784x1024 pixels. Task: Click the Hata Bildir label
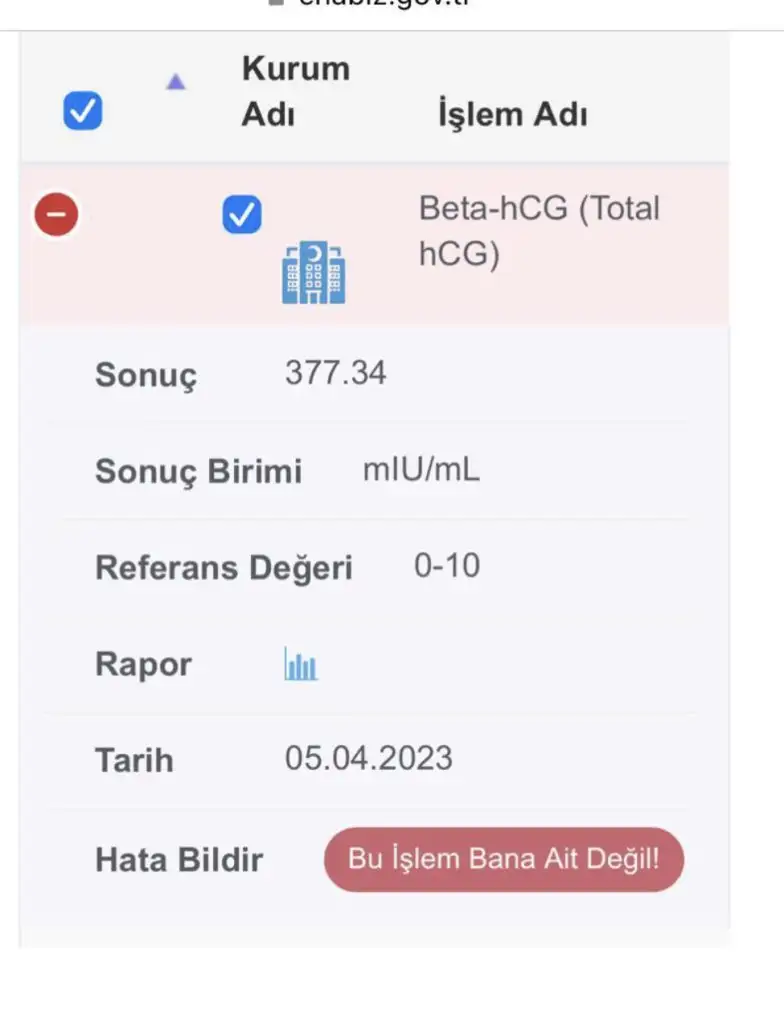click(x=179, y=860)
